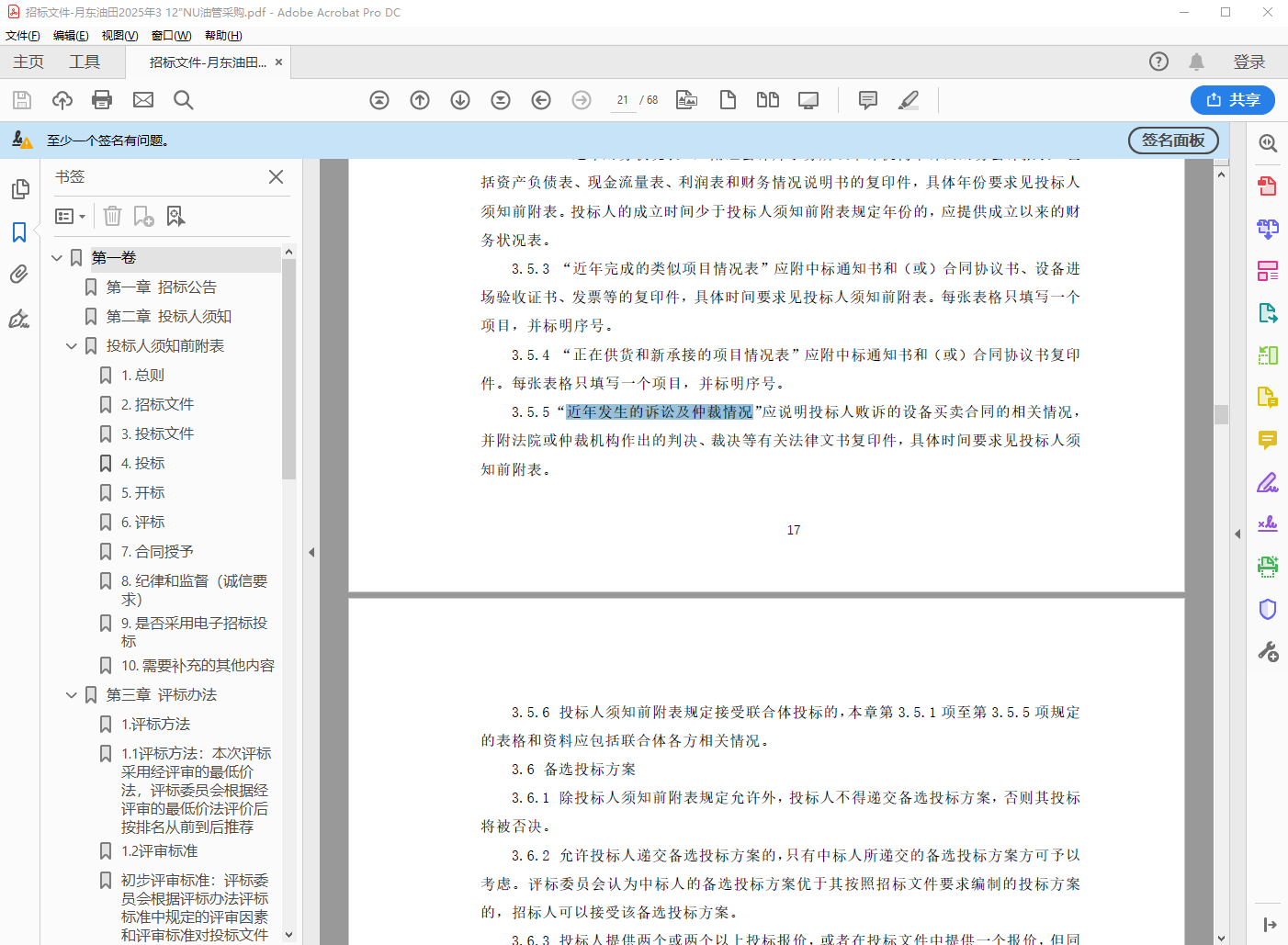Expand the right tools pane labels
Image resolution: width=1288 pixels, height=945 pixels.
click(x=1270, y=925)
